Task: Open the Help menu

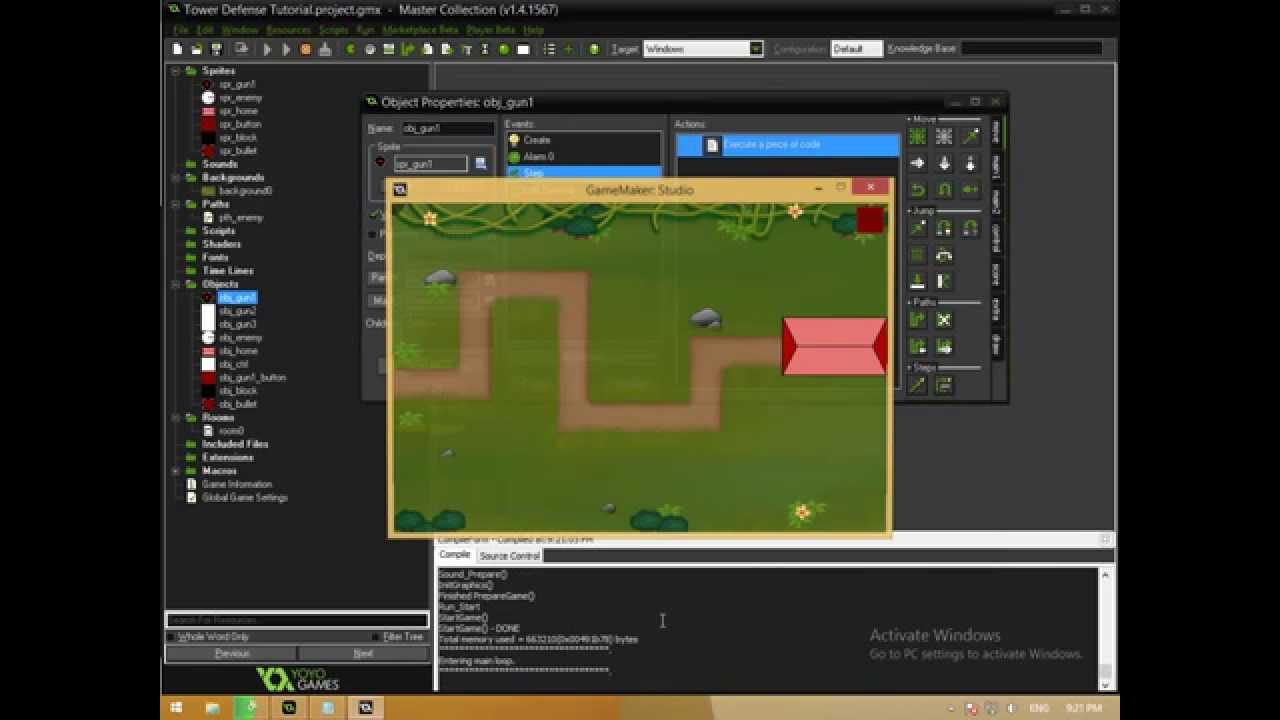Action: 534,30
